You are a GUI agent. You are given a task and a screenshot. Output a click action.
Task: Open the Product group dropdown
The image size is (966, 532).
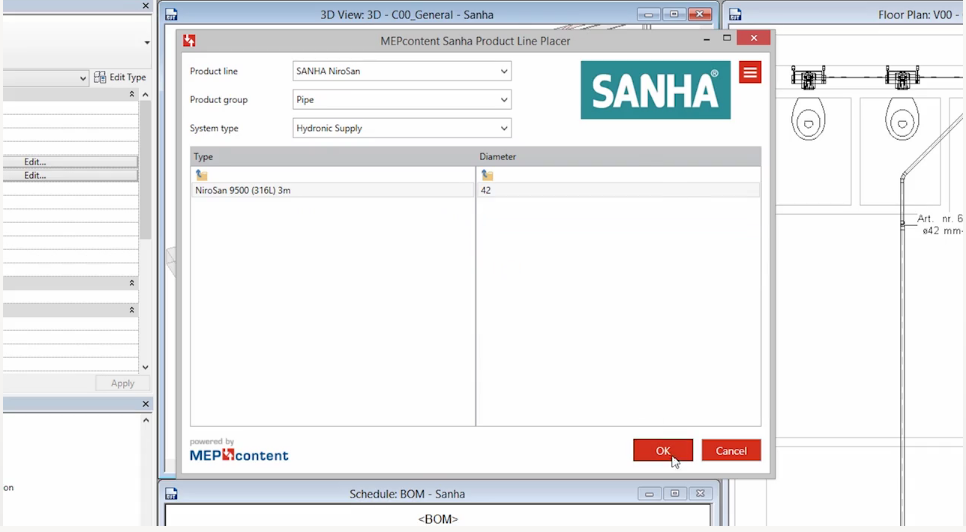(402, 100)
